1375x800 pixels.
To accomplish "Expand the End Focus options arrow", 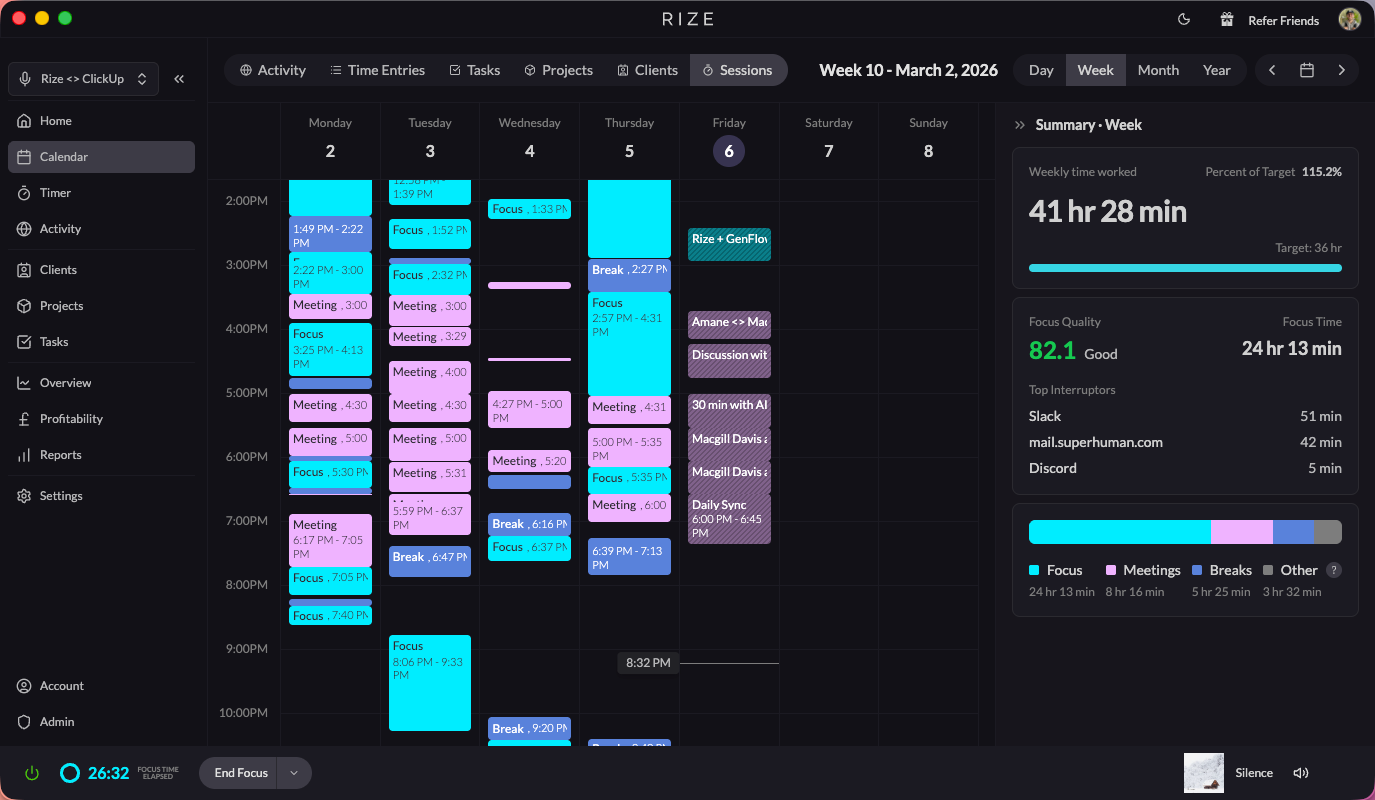I will tap(294, 773).
